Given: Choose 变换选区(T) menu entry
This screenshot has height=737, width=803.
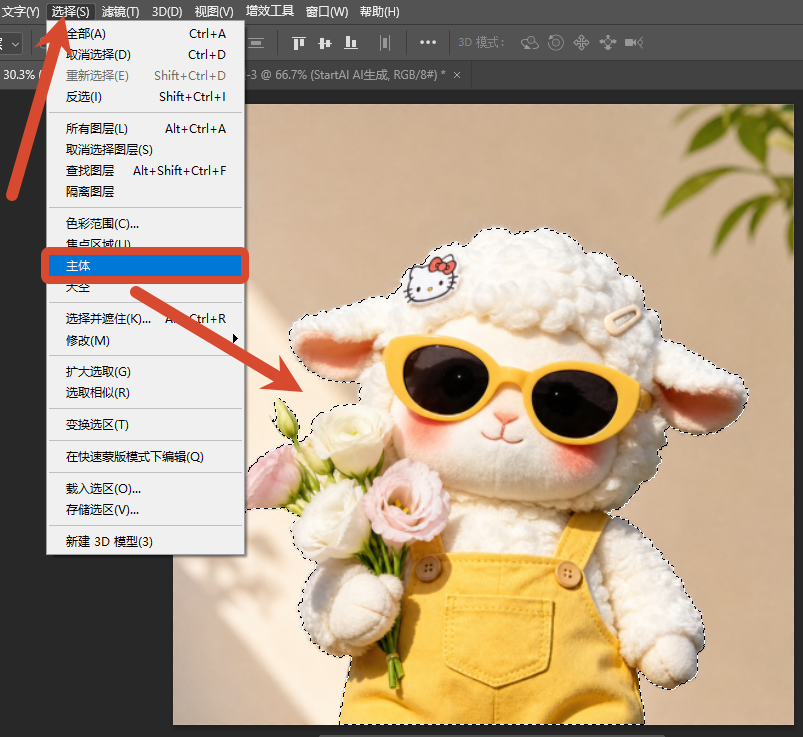Looking at the screenshot, I should pyautogui.click(x=145, y=425).
